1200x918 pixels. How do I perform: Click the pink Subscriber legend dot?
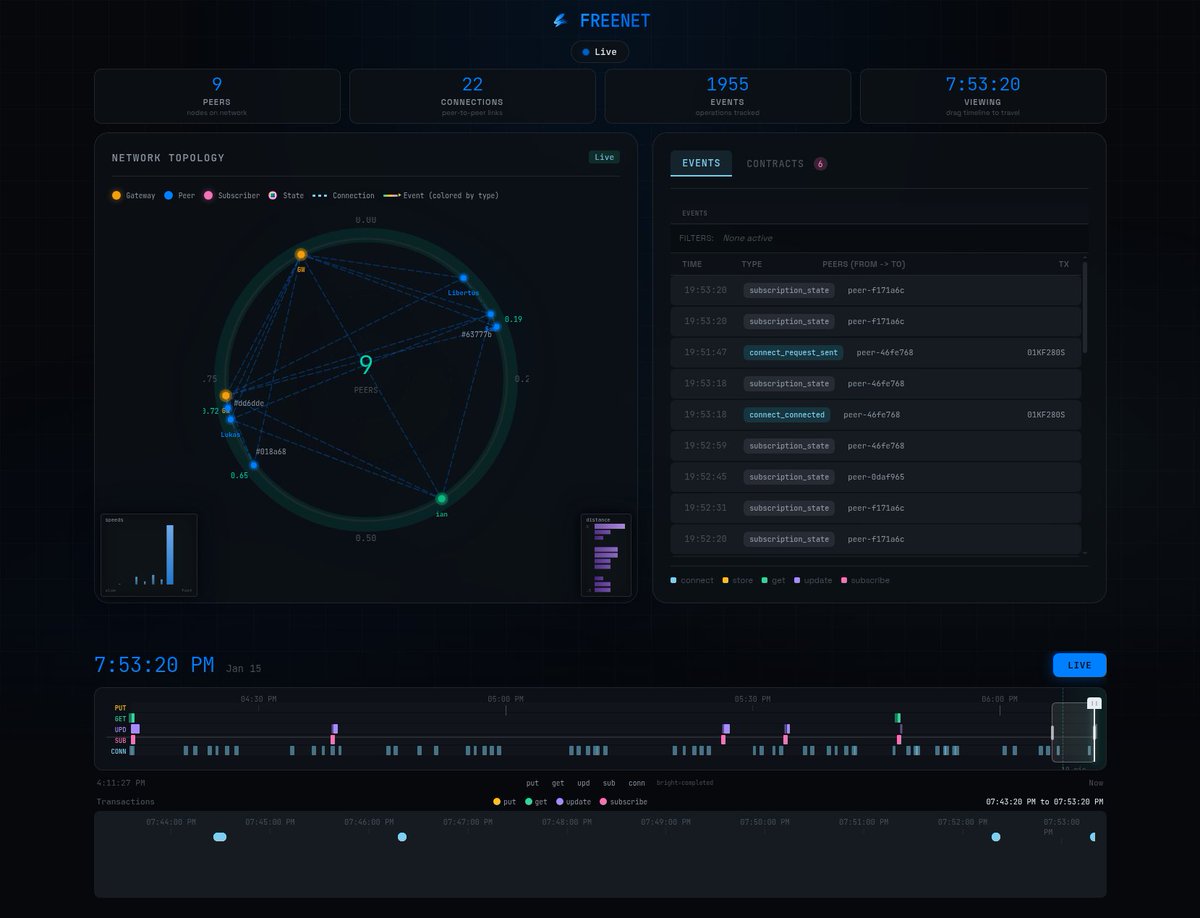click(208, 196)
